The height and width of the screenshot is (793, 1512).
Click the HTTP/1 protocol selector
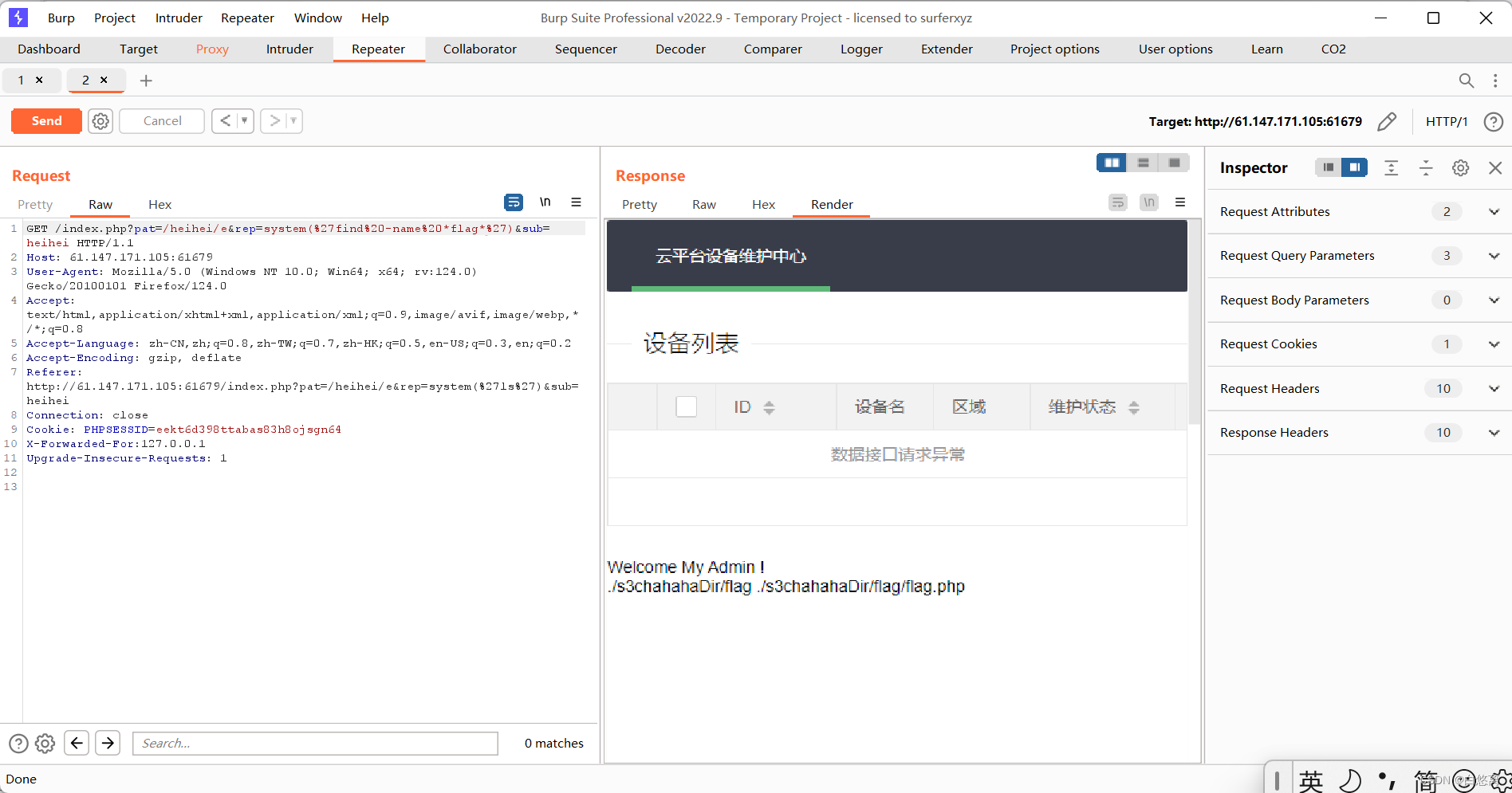[1447, 121]
